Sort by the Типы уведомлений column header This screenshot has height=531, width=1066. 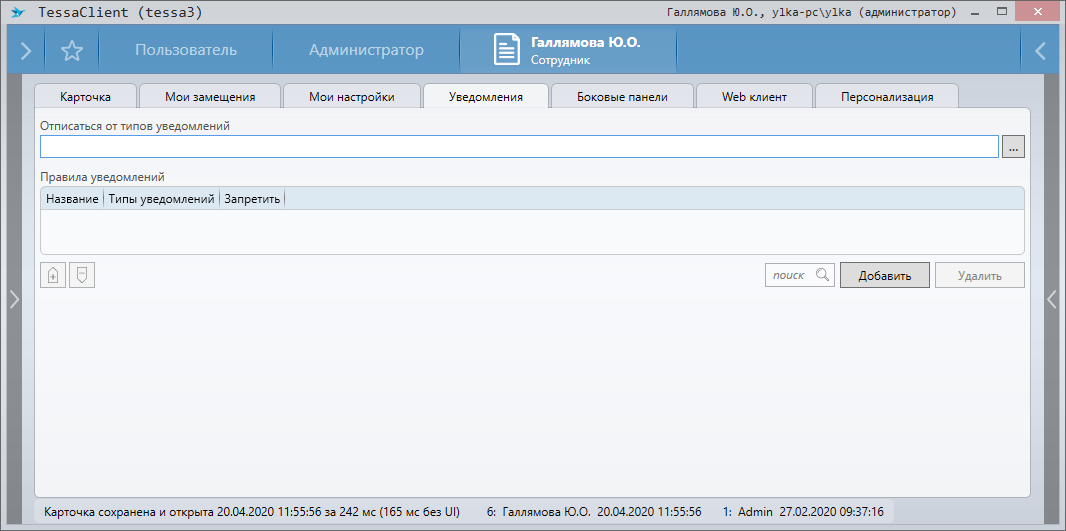(x=161, y=199)
